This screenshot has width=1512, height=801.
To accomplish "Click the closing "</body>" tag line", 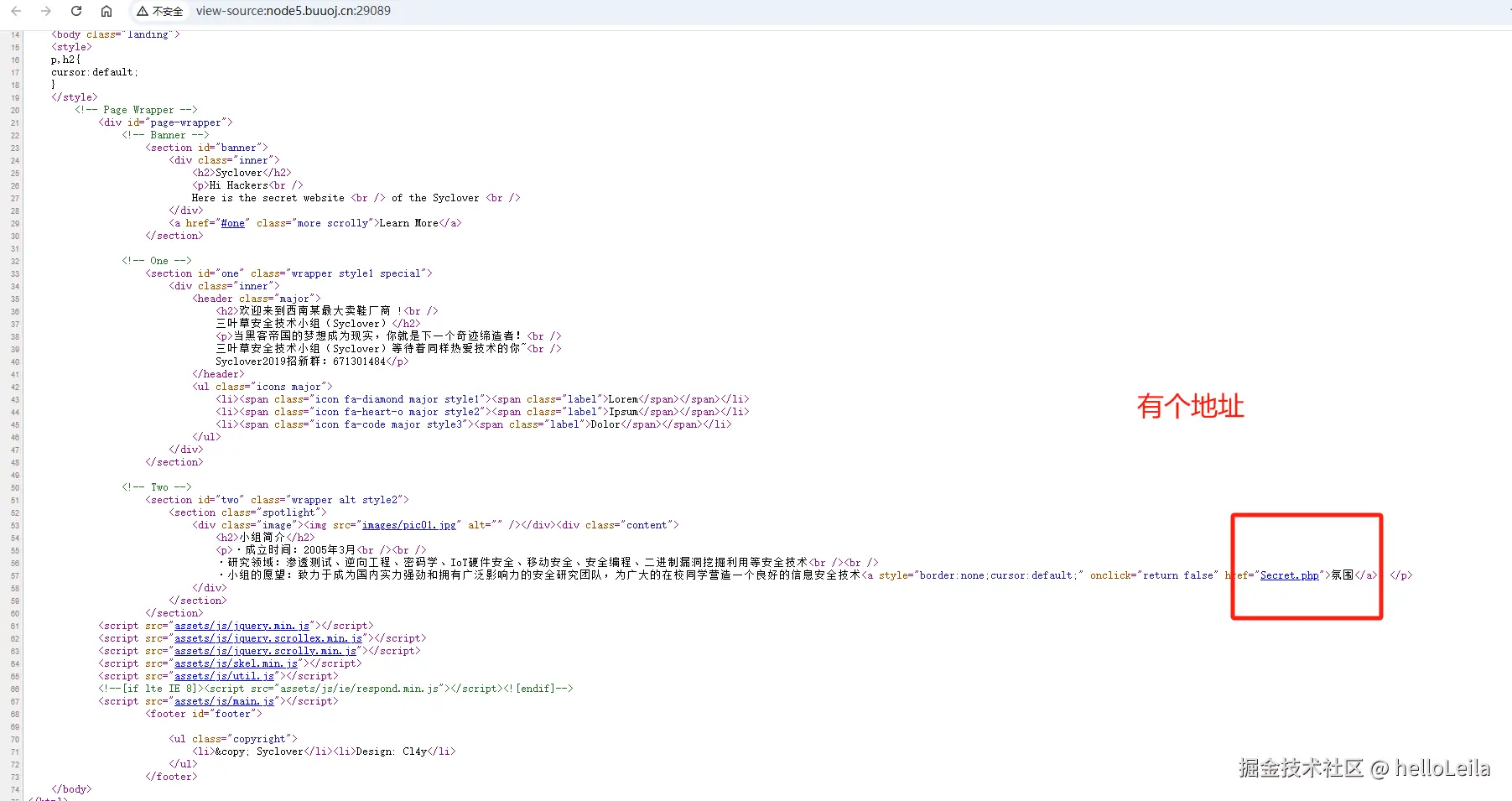I will (x=71, y=789).
